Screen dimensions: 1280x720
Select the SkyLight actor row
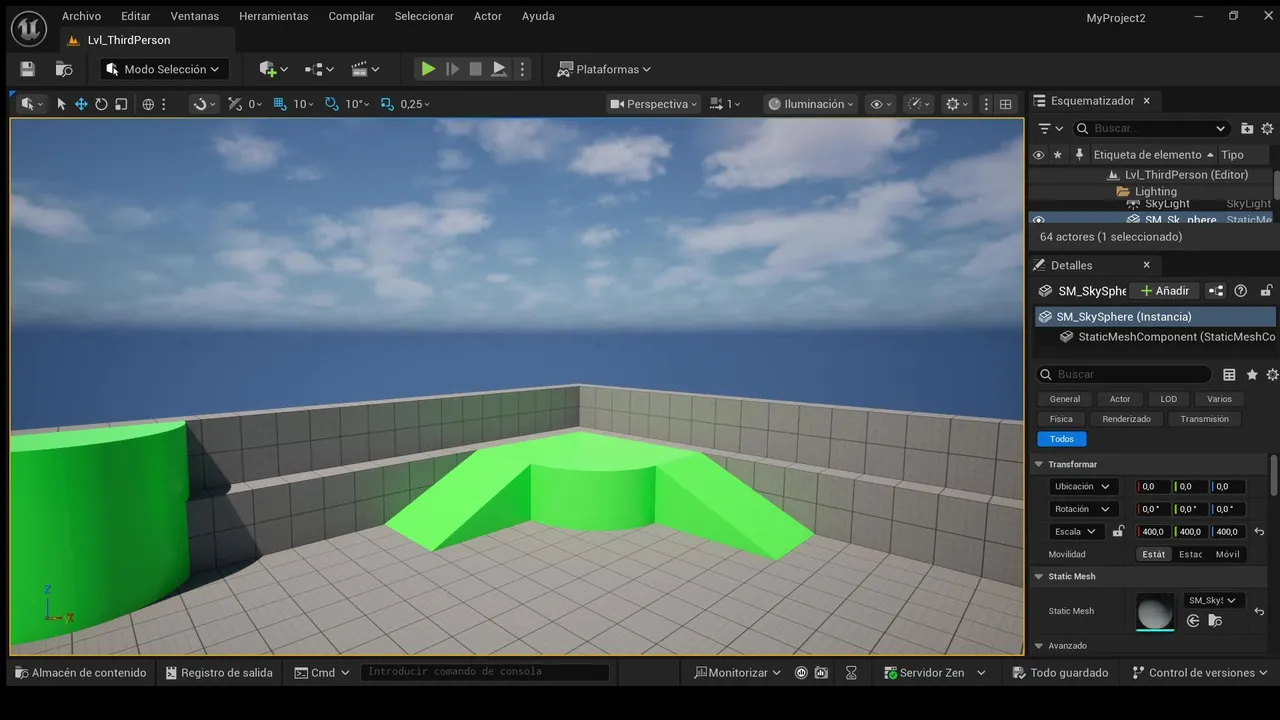1152,204
